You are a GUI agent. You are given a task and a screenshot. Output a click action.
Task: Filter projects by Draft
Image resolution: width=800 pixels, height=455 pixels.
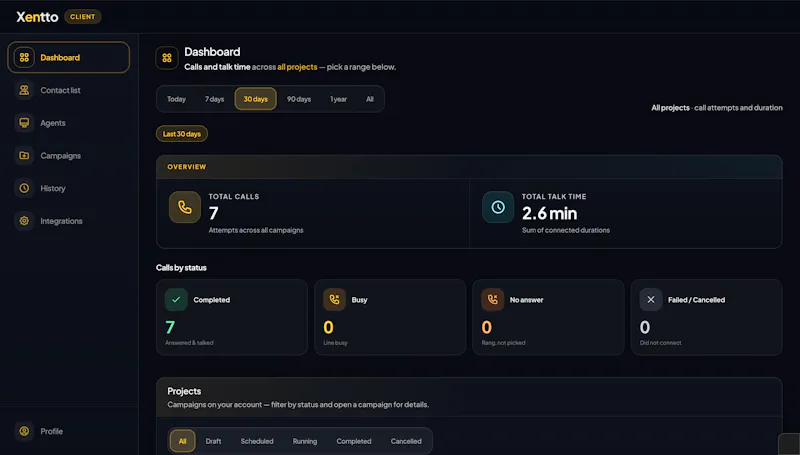pyautogui.click(x=213, y=441)
